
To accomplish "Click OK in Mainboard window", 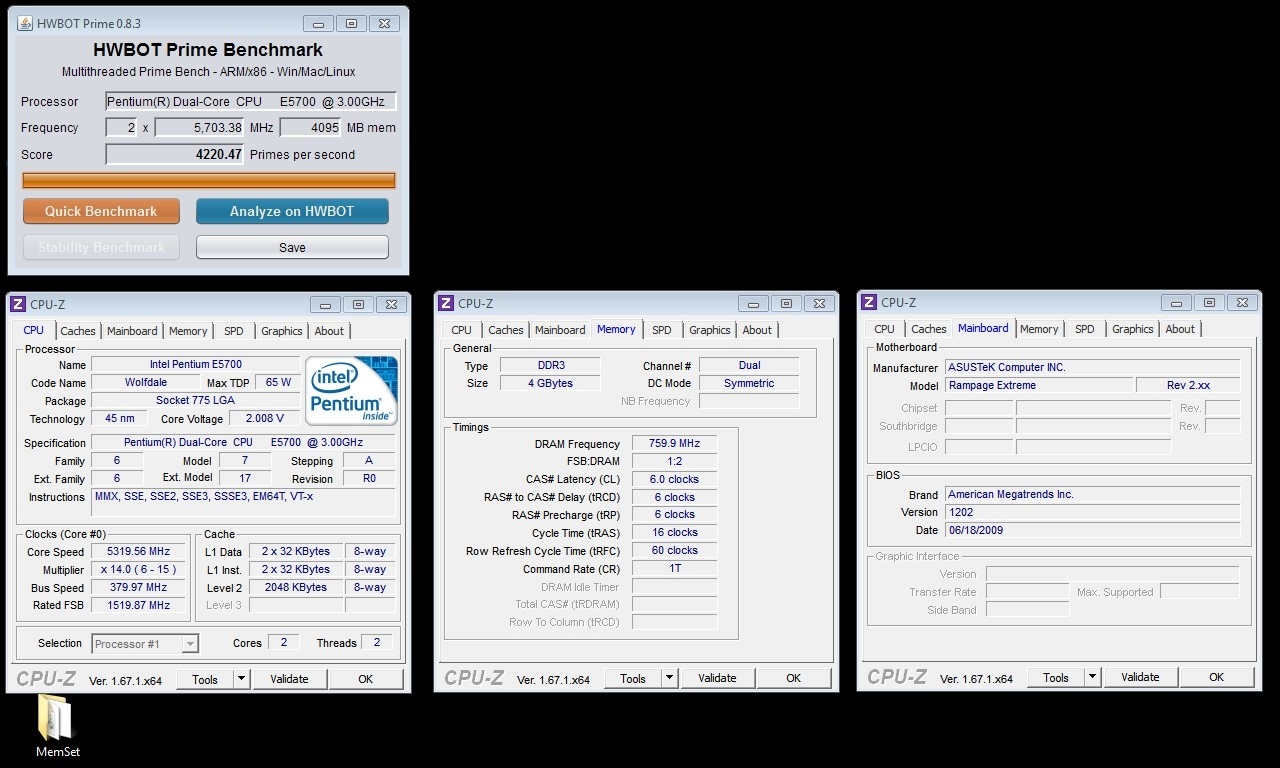I will pyautogui.click(x=1217, y=677).
